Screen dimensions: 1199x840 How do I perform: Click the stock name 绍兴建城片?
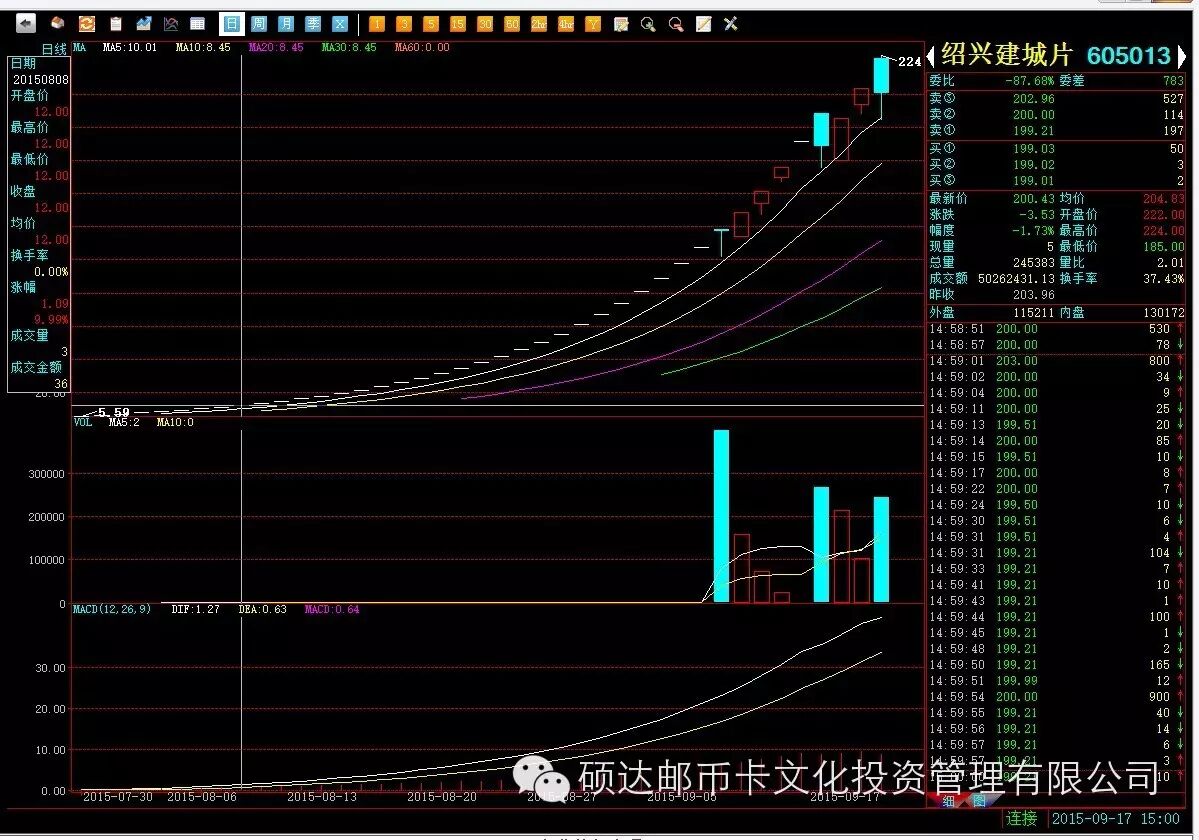pyautogui.click(x=1006, y=55)
